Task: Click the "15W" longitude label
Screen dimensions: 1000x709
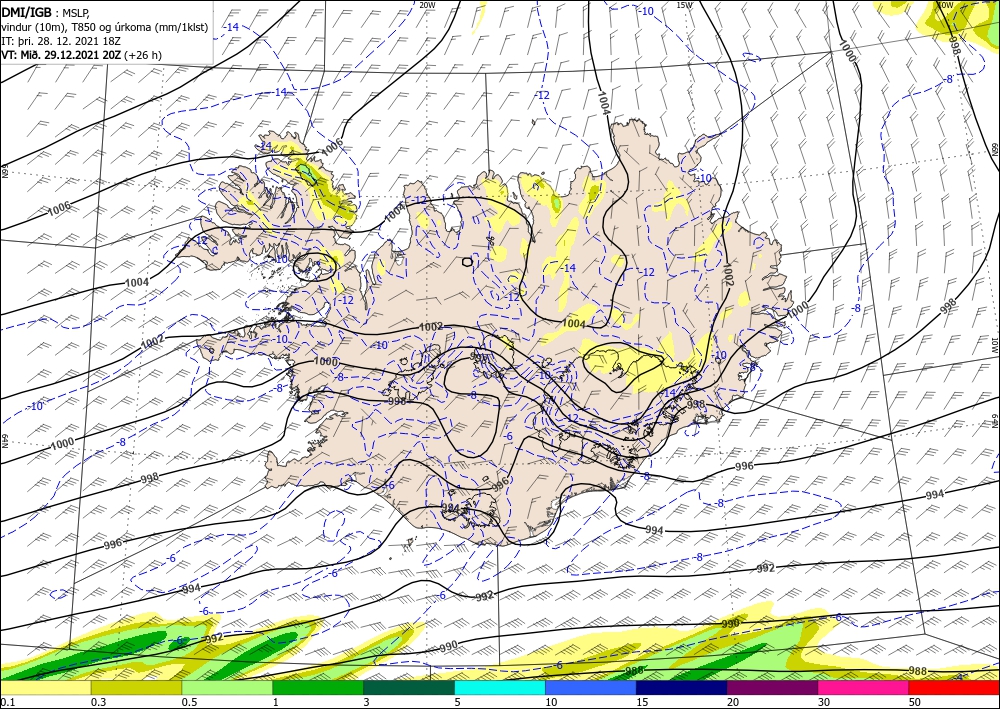Action: point(684,4)
